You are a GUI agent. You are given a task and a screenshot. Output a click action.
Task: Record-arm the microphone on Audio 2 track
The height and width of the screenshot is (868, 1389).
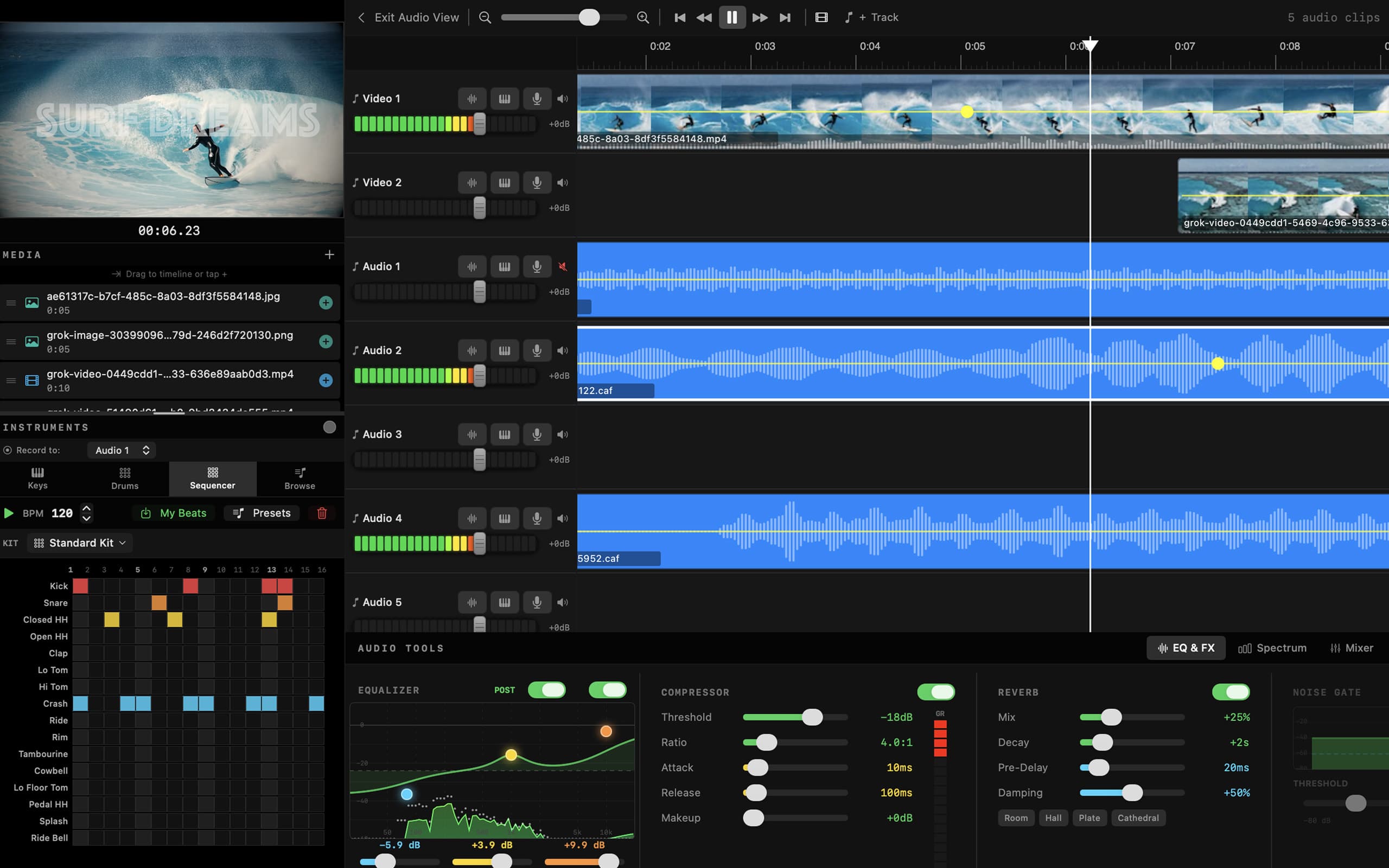pyautogui.click(x=537, y=350)
